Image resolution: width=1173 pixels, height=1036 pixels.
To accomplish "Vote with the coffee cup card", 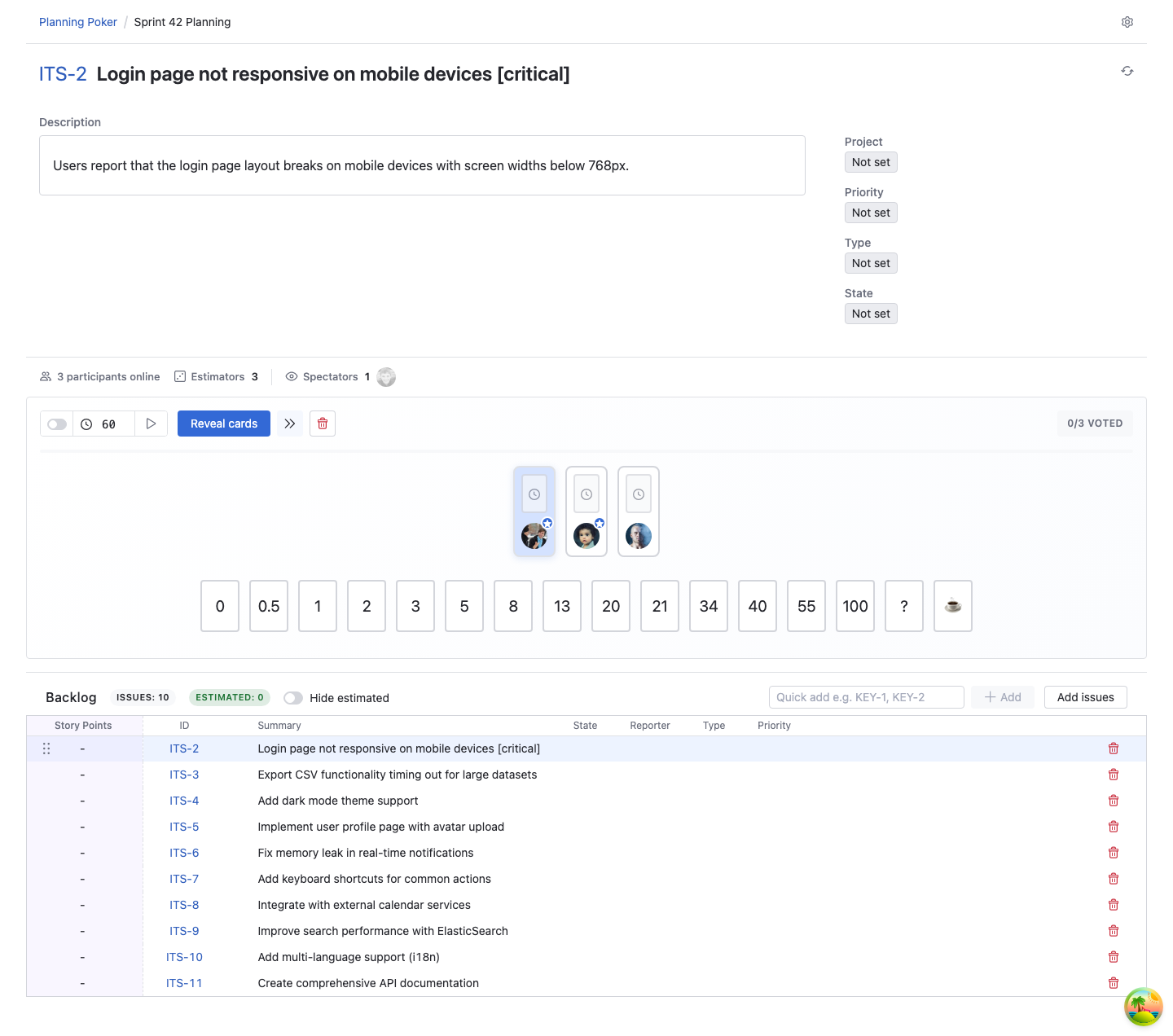I will point(953,606).
